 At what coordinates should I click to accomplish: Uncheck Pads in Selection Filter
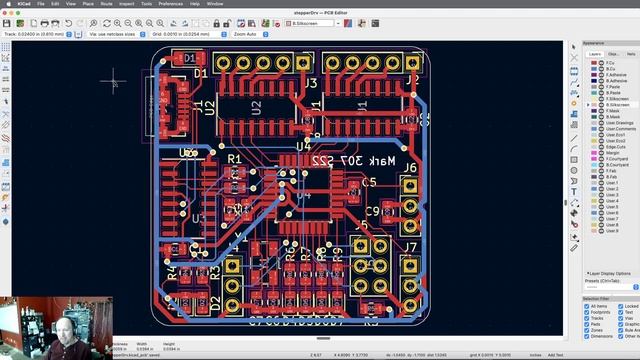587,324
